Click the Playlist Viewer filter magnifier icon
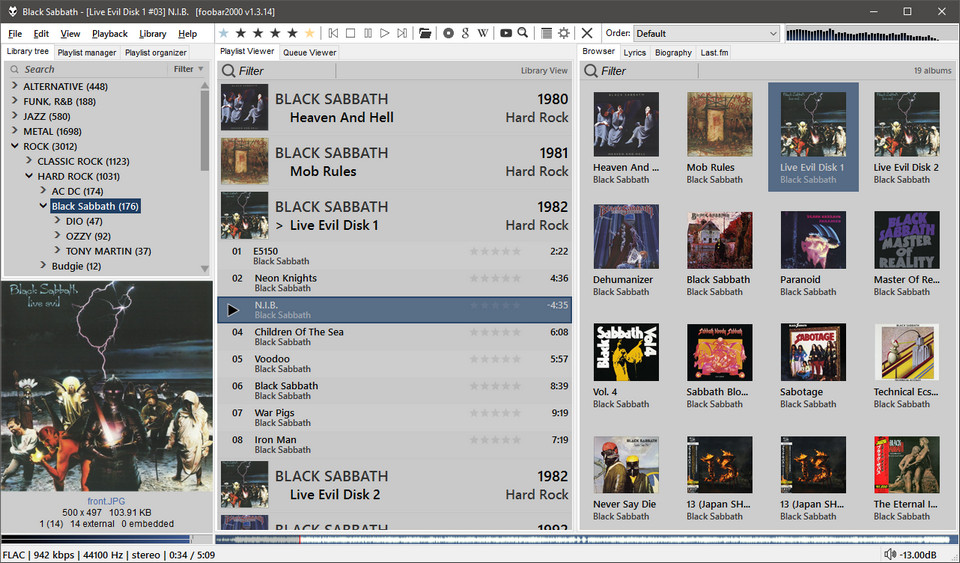 228,71
